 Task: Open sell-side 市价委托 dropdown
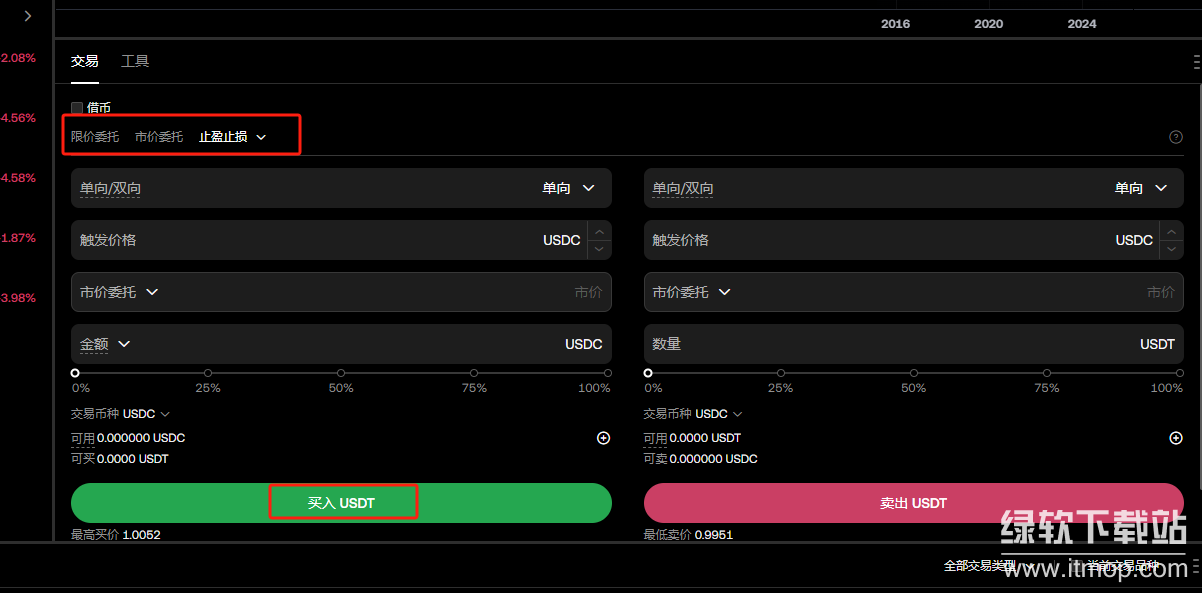(x=691, y=292)
